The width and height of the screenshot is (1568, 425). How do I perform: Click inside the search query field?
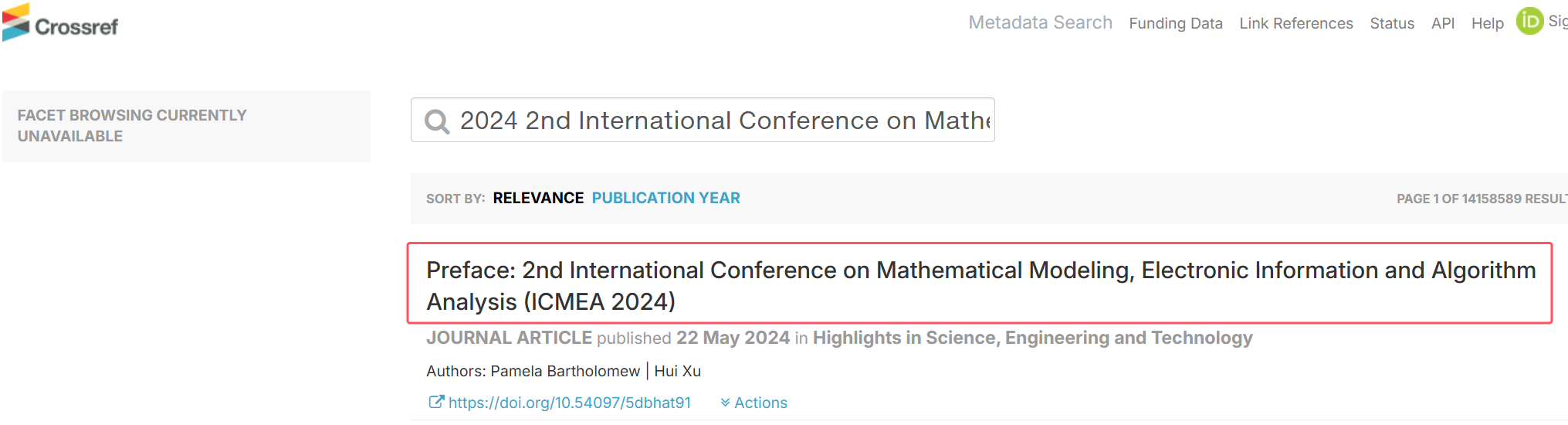pyautogui.click(x=703, y=120)
